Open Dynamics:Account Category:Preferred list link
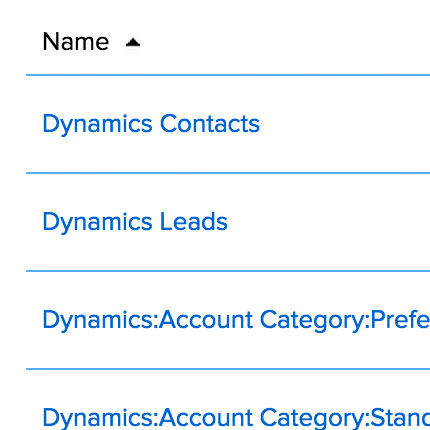The image size is (430, 430). pyautogui.click(x=236, y=320)
